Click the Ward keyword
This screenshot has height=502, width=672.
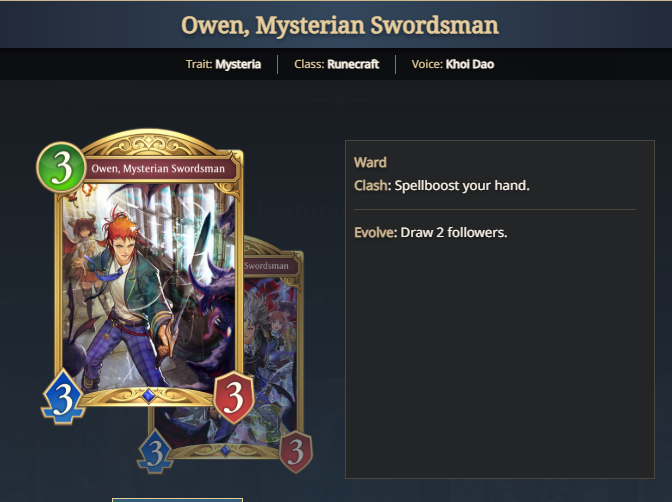(370, 162)
